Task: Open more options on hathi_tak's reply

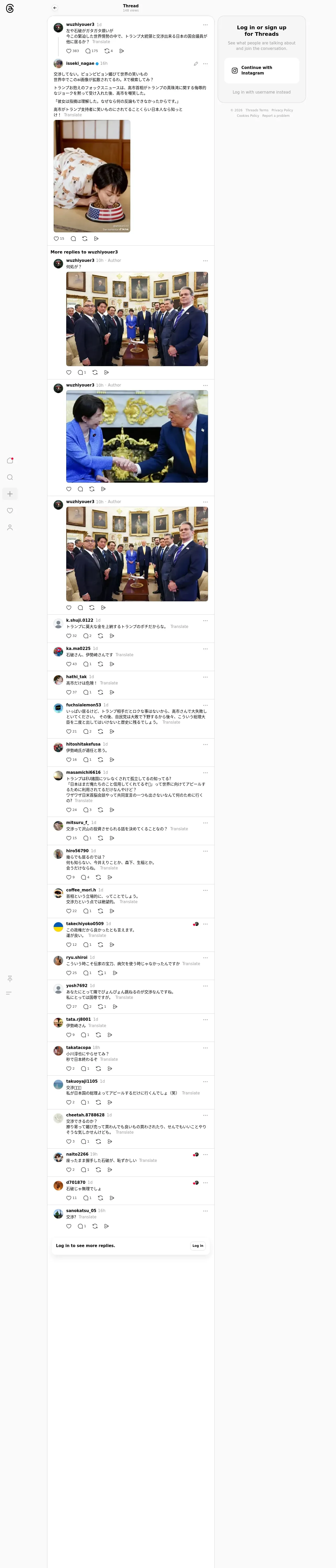Action: [x=205, y=677]
